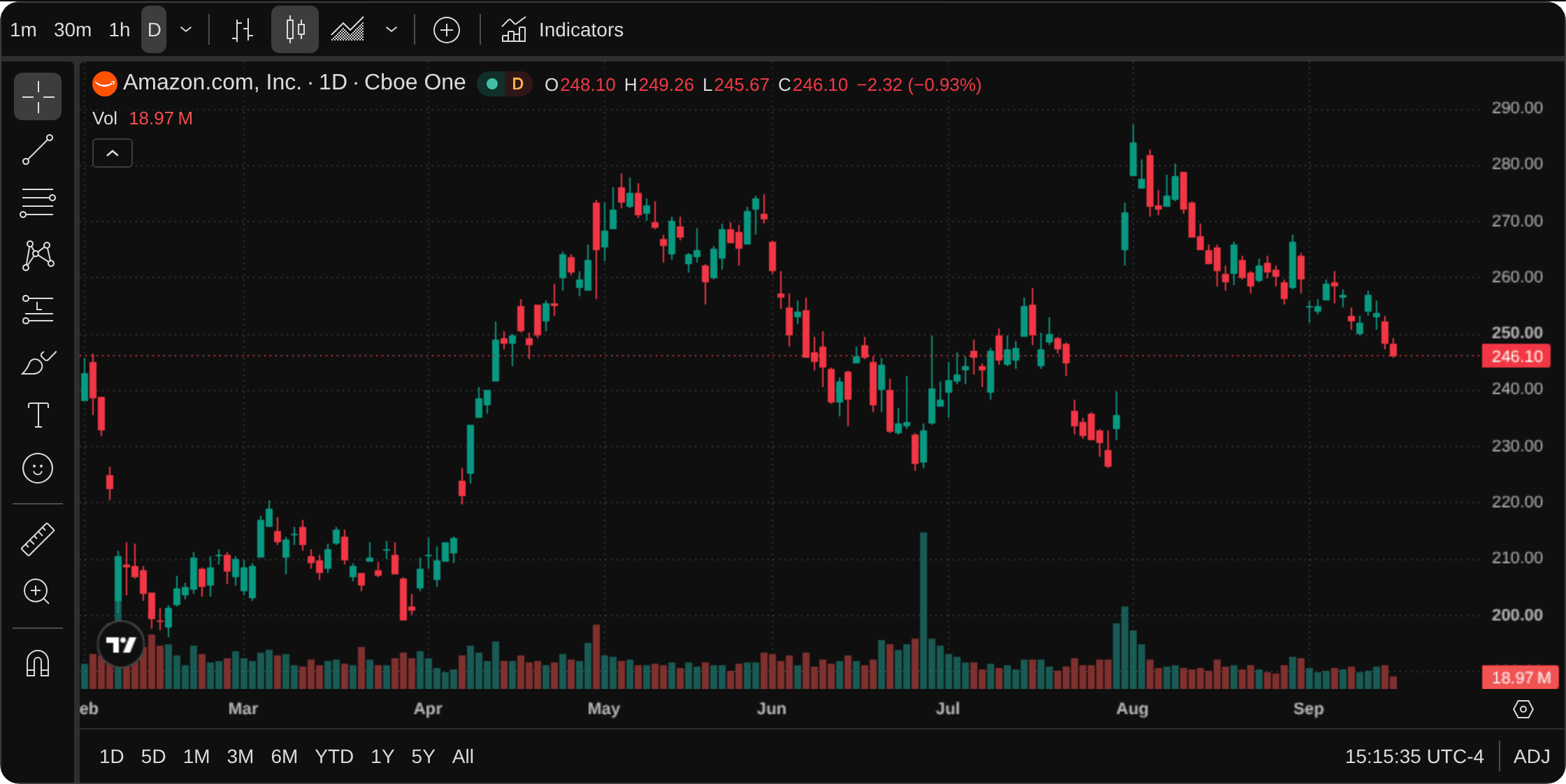Screen dimensions: 1566x784
Task: Open the emoji icons tool
Action: click(x=38, y=468)
